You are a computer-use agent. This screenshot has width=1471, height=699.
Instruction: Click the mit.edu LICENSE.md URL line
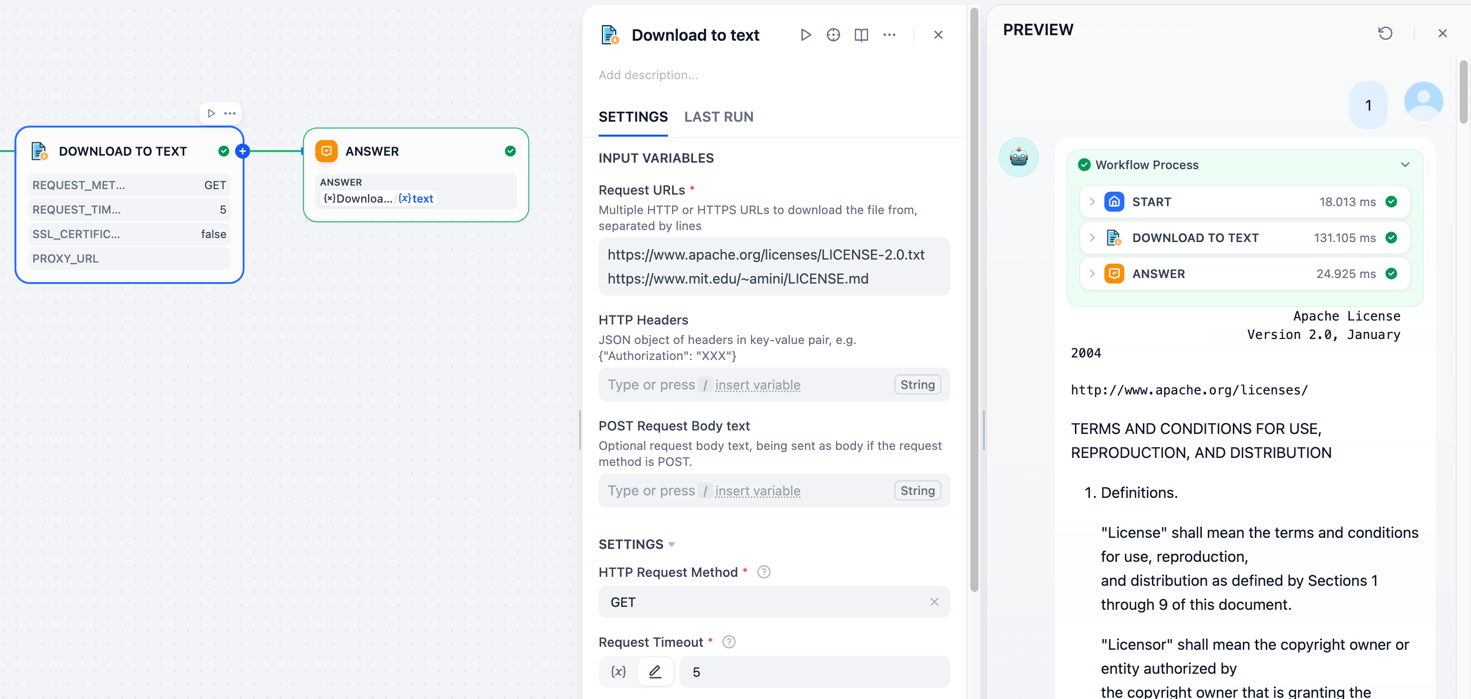click(x=738, y=279)
